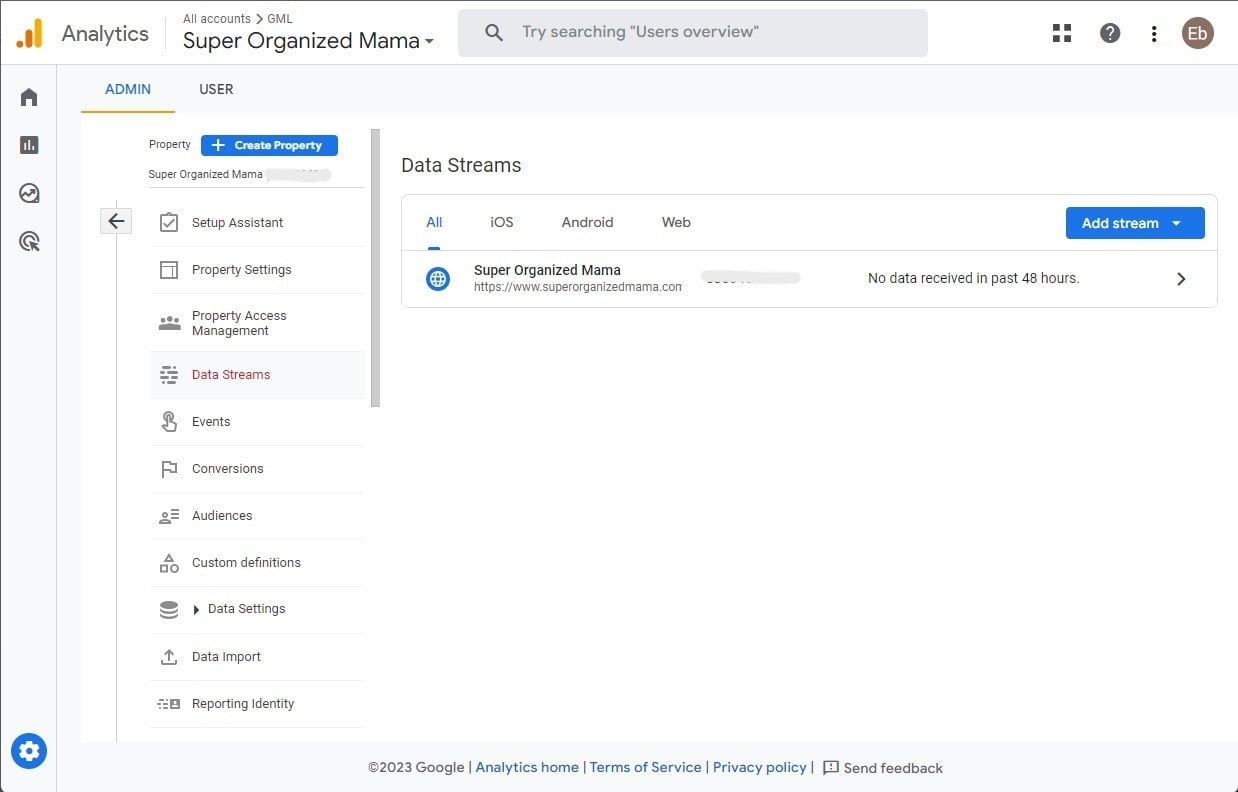
Task: Click the Send feedback icon
Action: [830, 768]
